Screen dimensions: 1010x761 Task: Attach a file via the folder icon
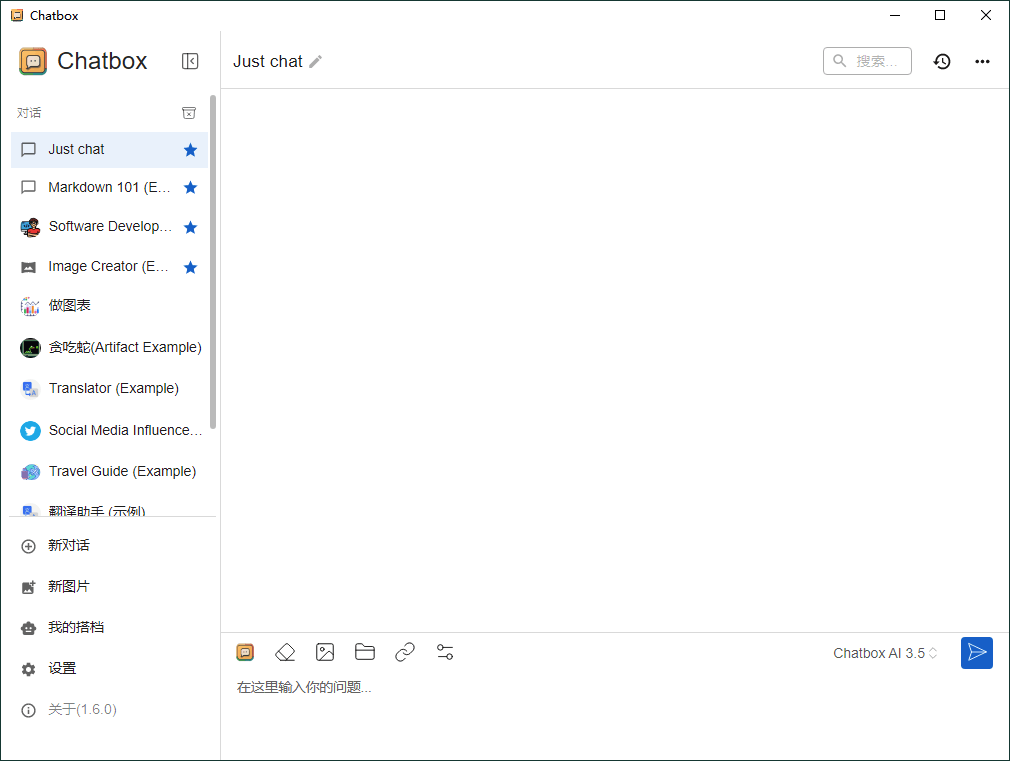(365, 652)
